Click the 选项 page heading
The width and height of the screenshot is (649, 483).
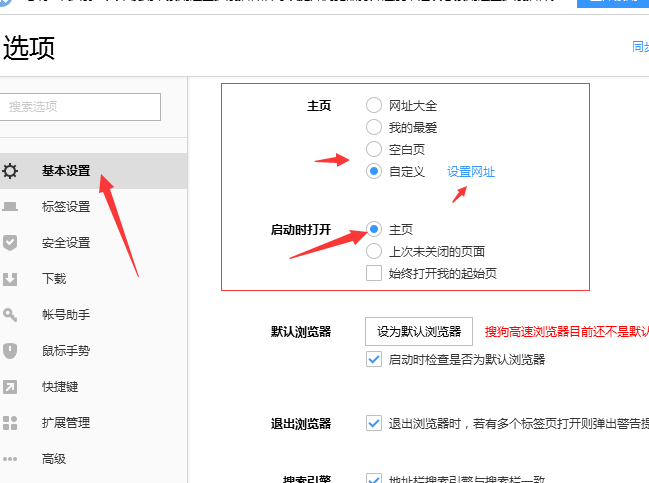click(29, 48)
